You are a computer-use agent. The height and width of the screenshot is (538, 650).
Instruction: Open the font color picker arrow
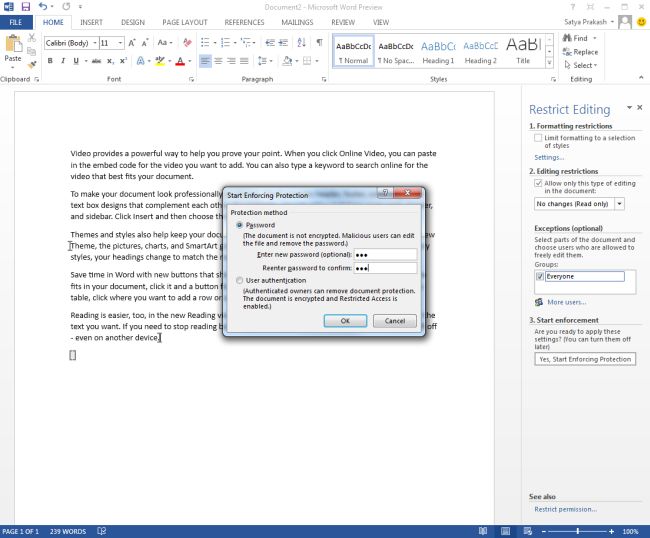click(x=190, y=61)
